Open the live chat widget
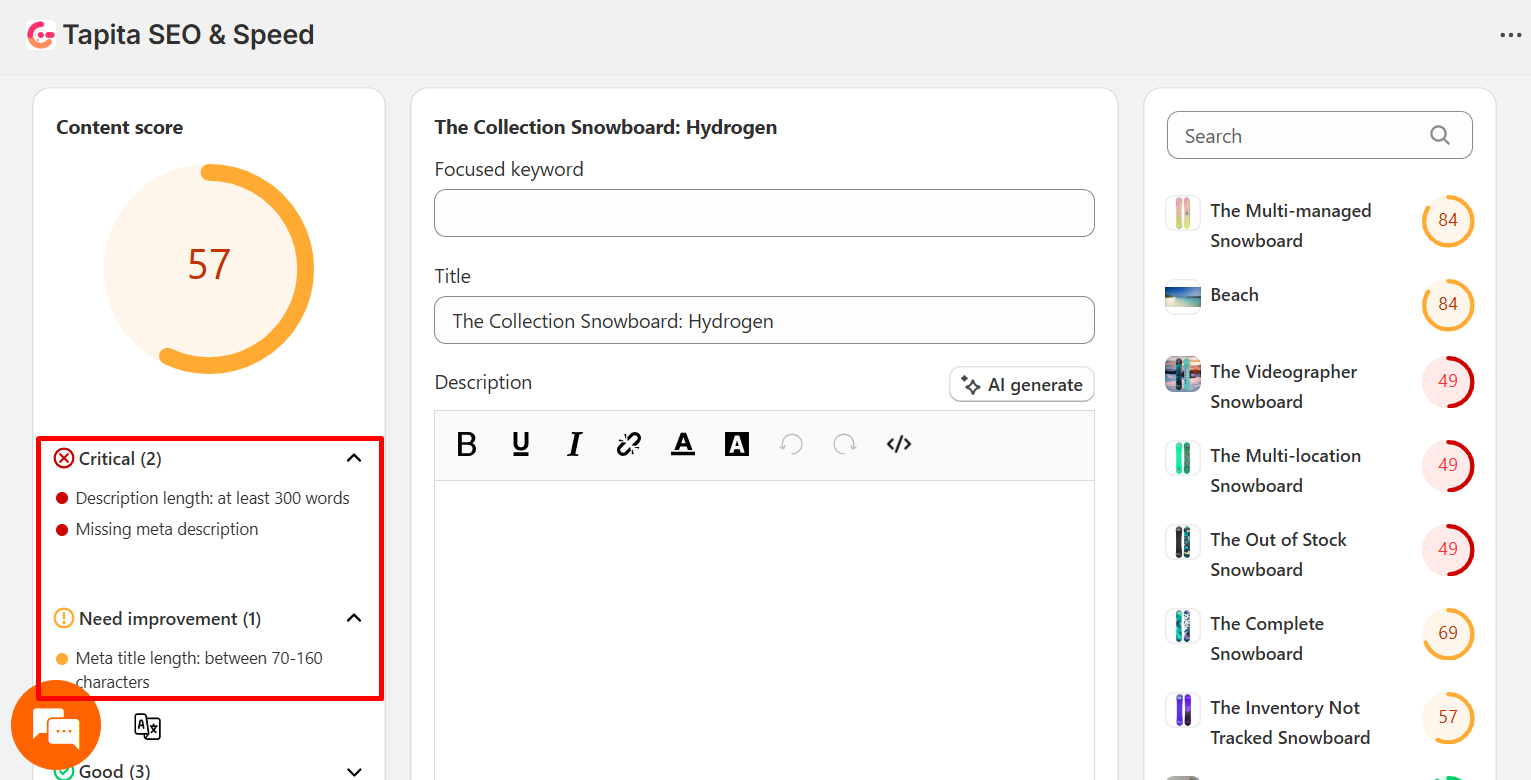Screen dimensions: 1531x780 [57, 724]
